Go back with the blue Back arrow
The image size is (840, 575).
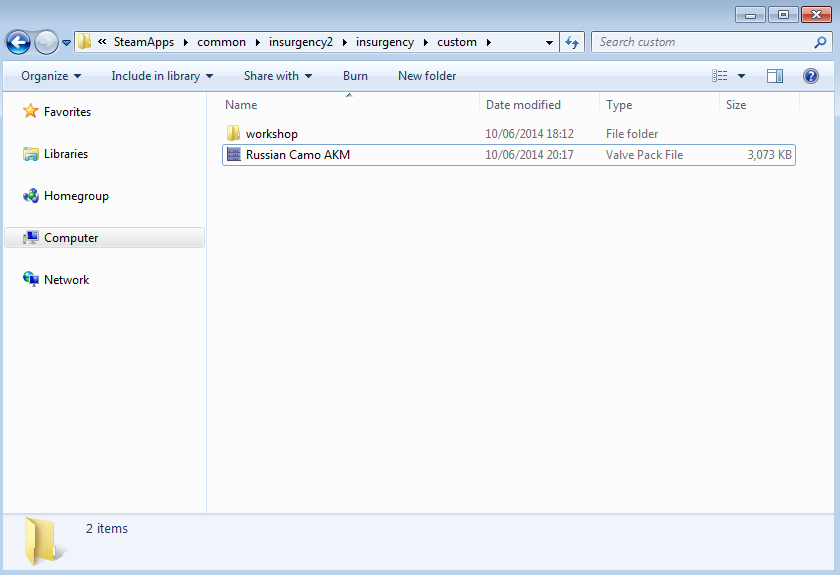[18, 42]
